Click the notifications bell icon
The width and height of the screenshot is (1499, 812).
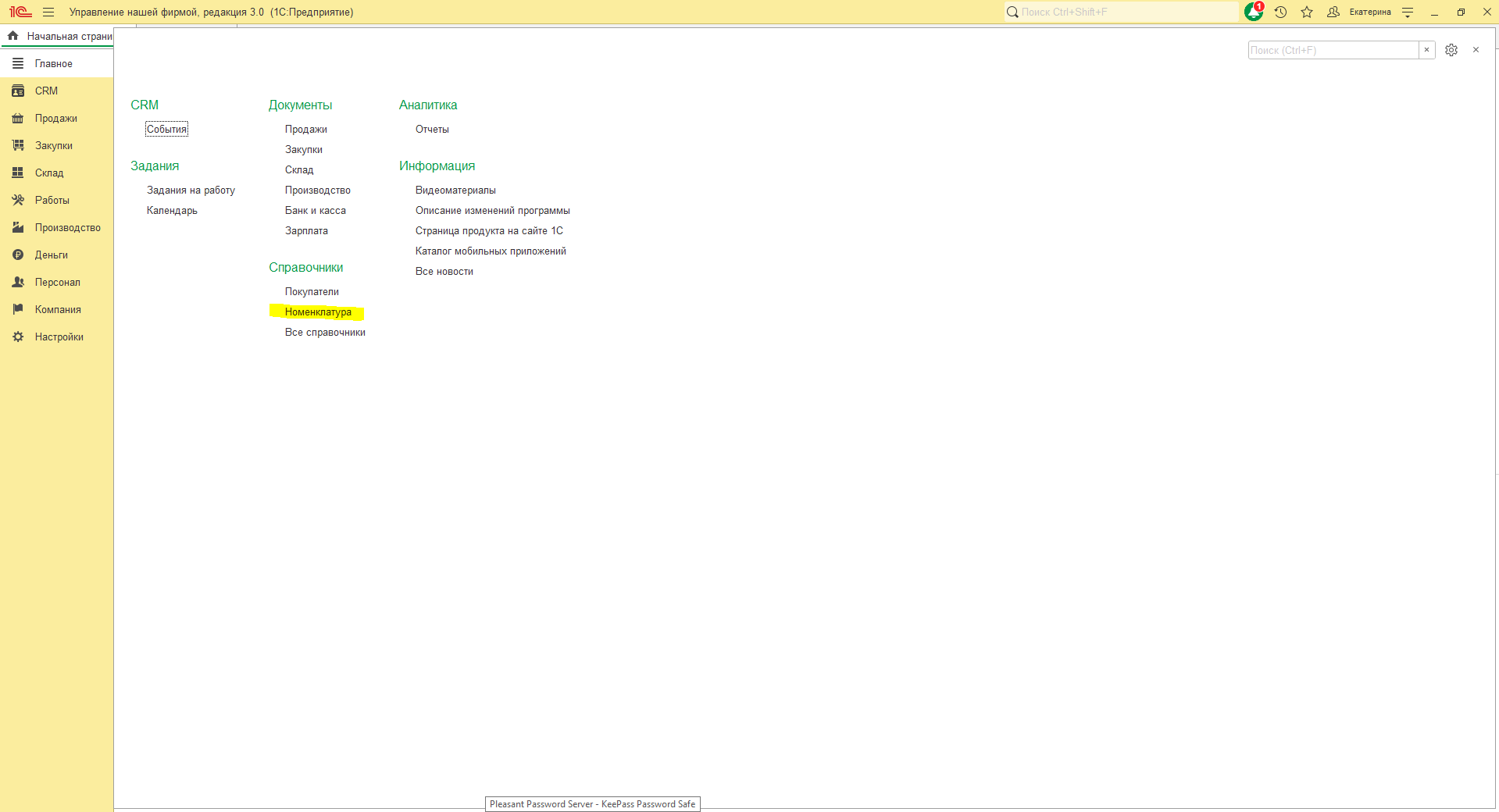point(1253,12)
